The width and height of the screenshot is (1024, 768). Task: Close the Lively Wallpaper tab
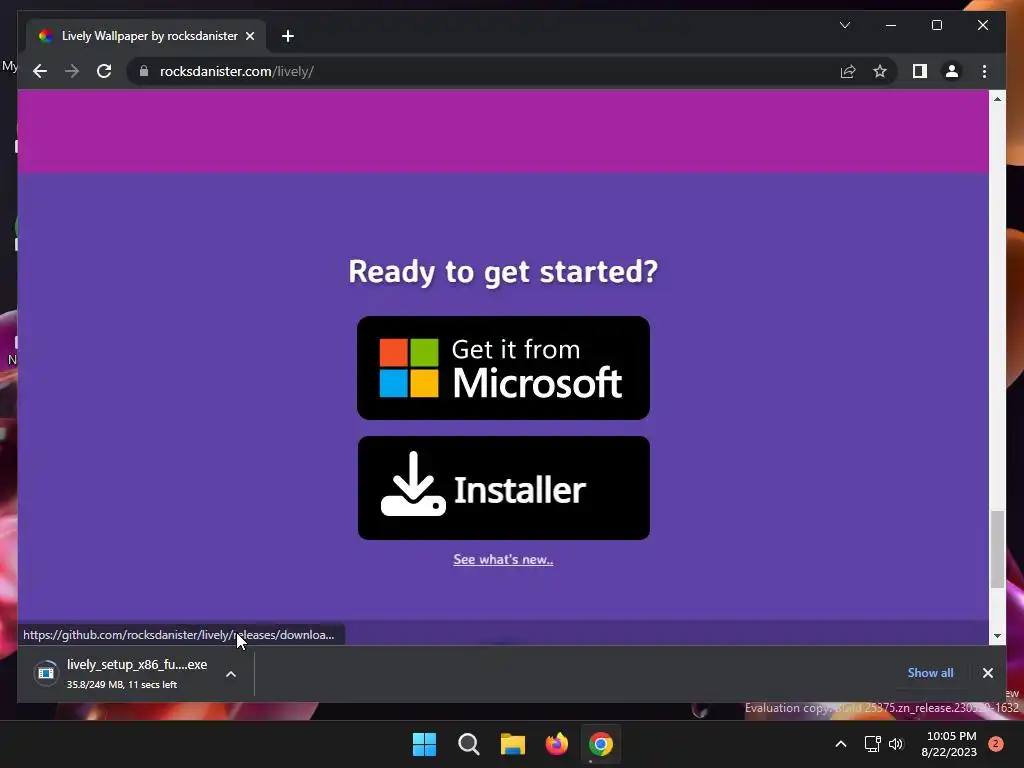tap(249, 36)
